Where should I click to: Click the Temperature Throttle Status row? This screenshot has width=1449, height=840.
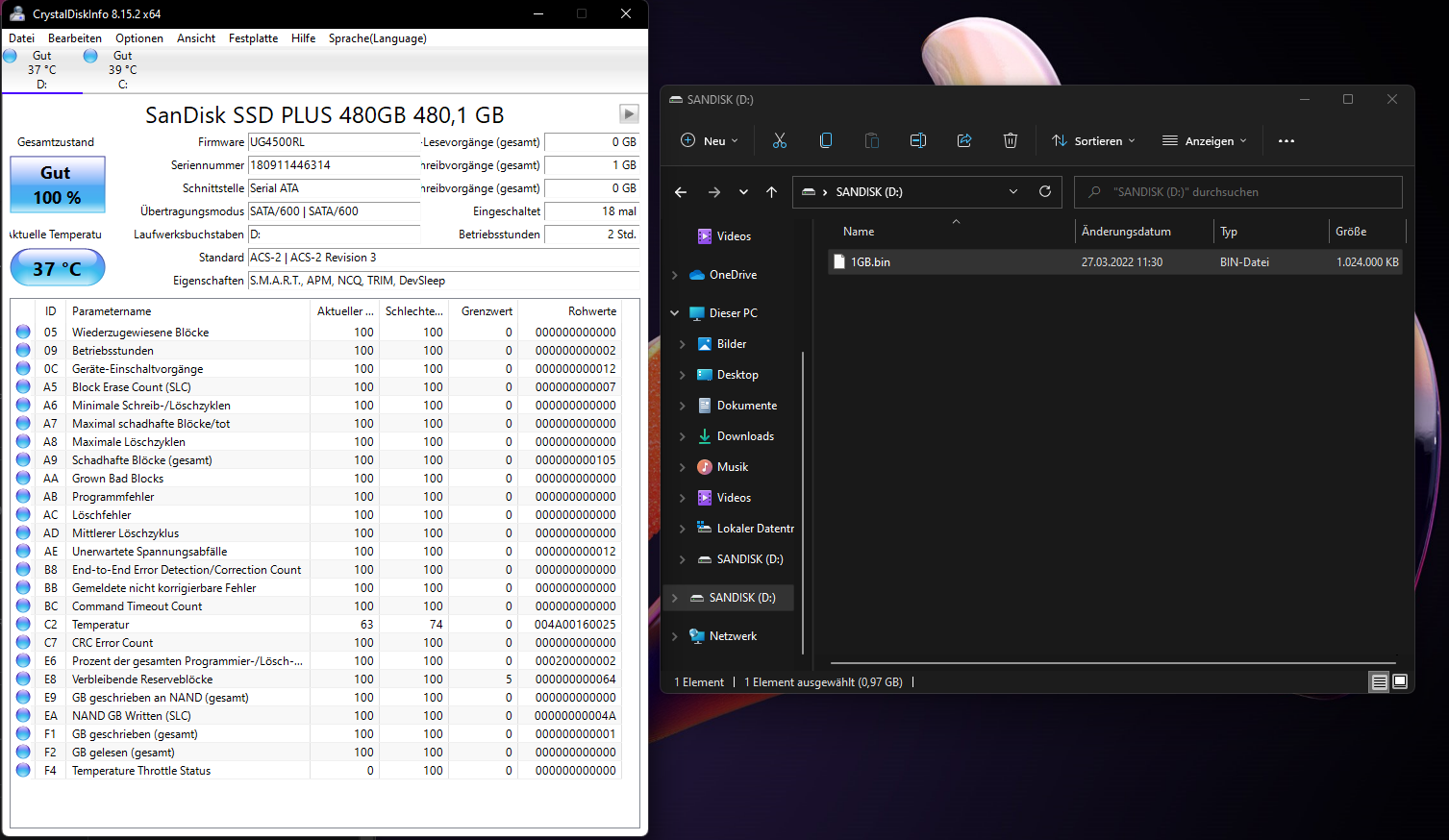316,771
